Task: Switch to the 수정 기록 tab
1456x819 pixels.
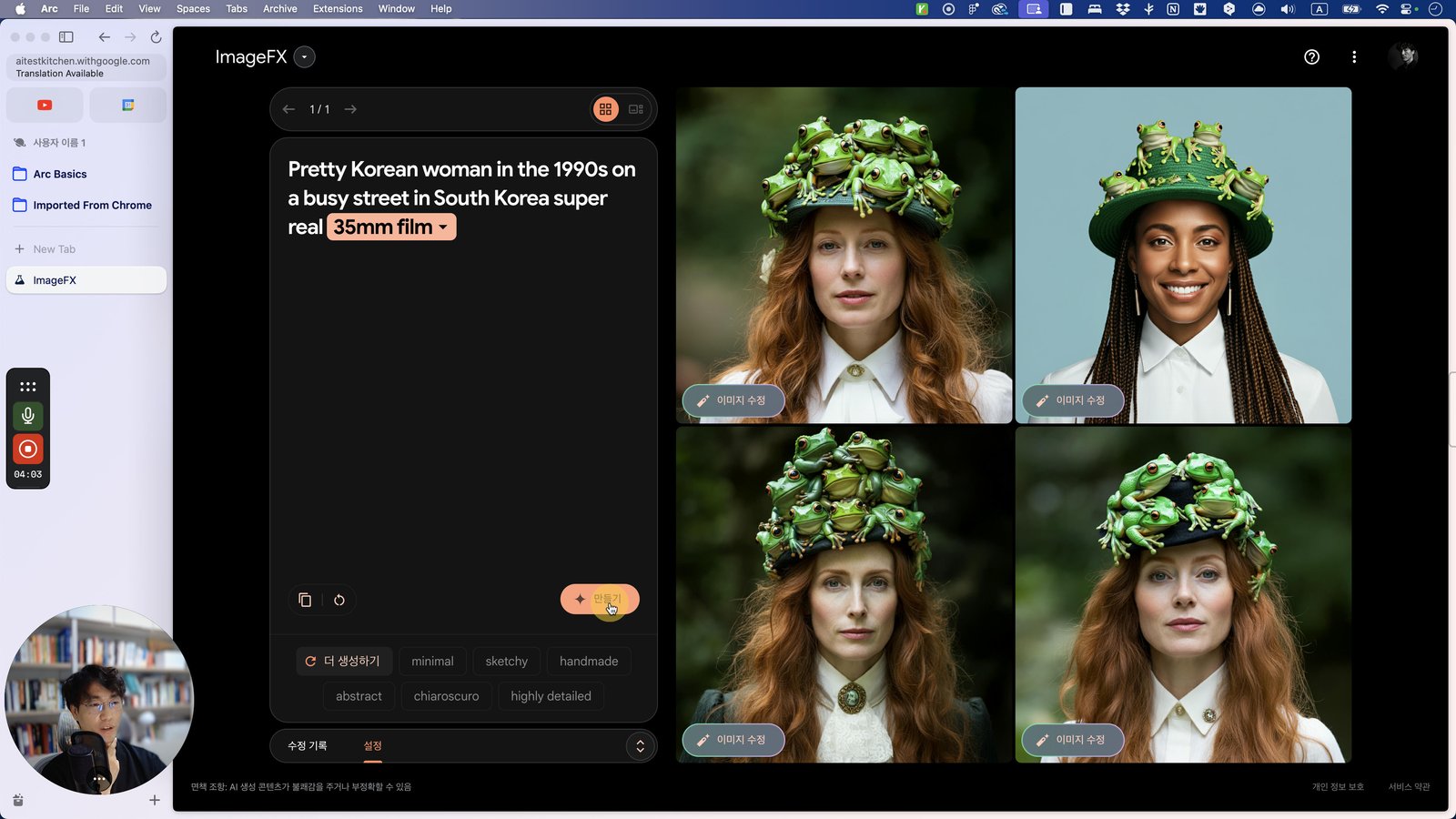Action: point(308,746)
